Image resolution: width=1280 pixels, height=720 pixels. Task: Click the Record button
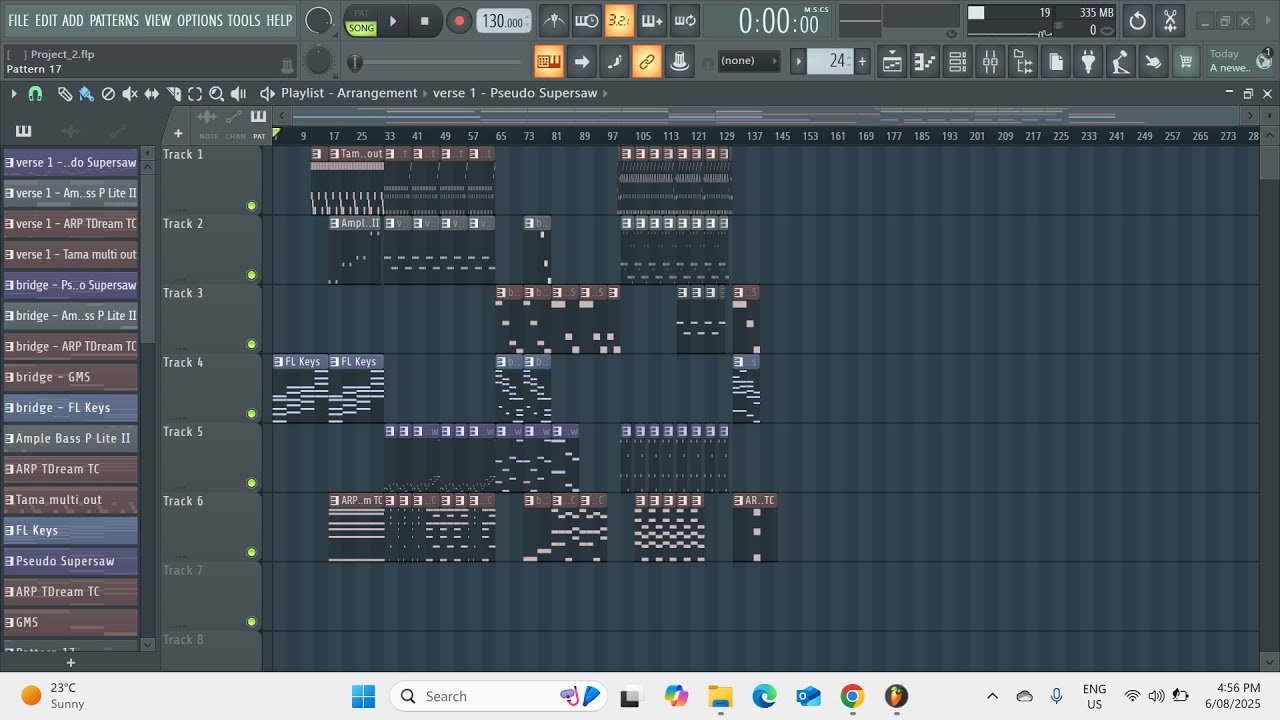pyautogui.click(x=459, y=20)
